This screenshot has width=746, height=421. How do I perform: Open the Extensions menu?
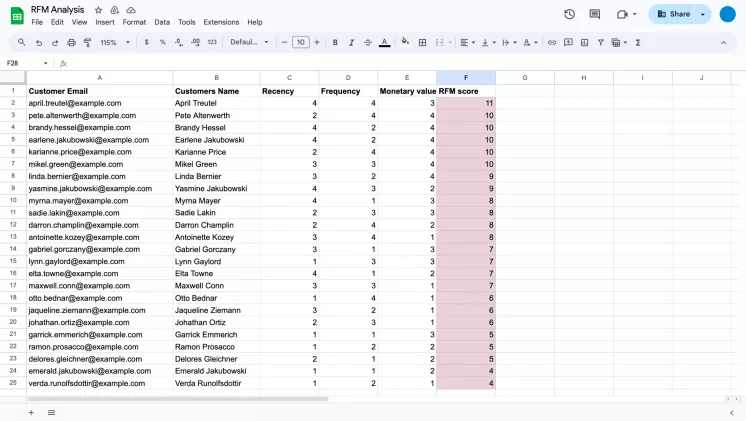221,22
